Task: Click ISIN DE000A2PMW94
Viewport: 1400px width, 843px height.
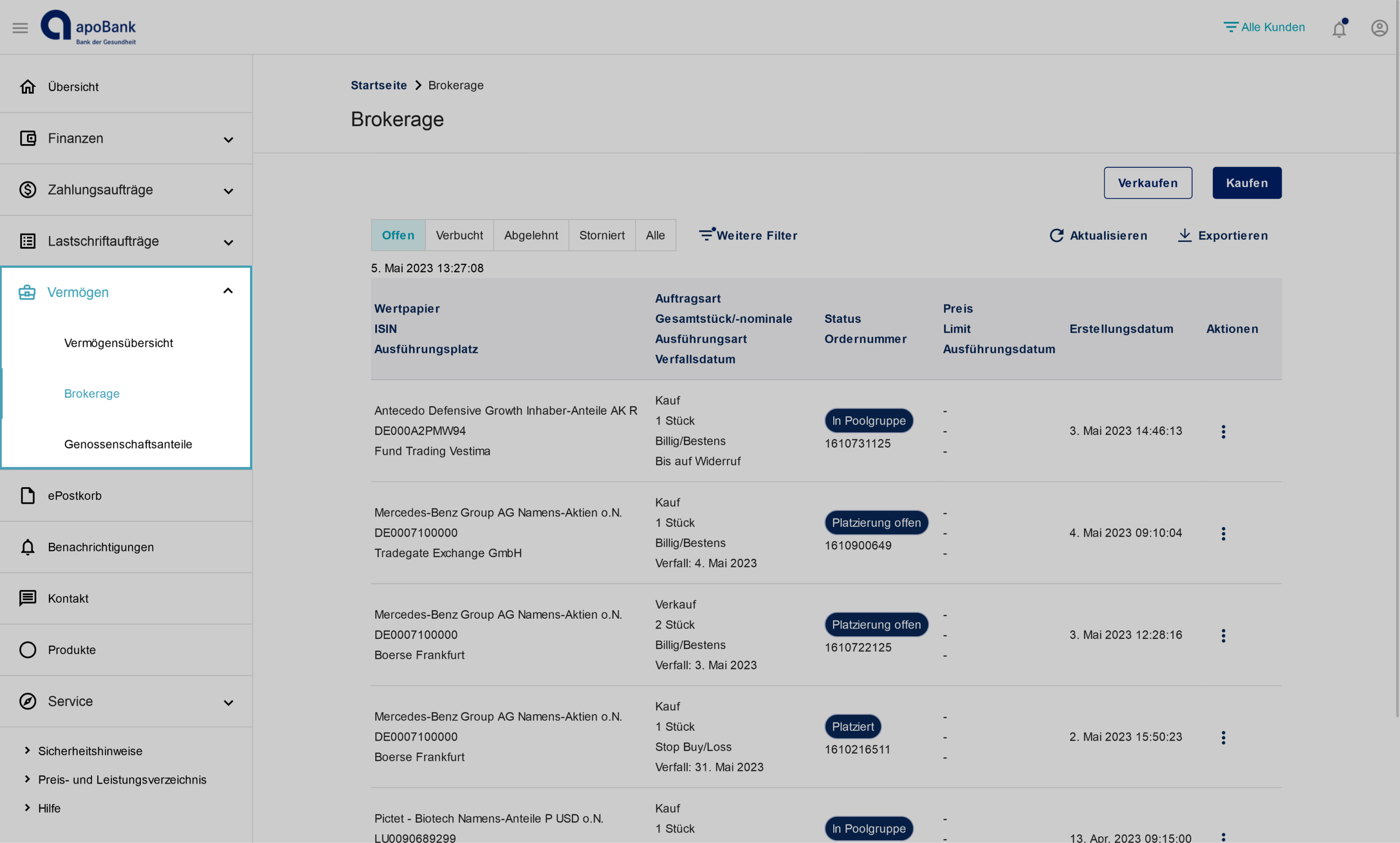Action: (420, 431)
